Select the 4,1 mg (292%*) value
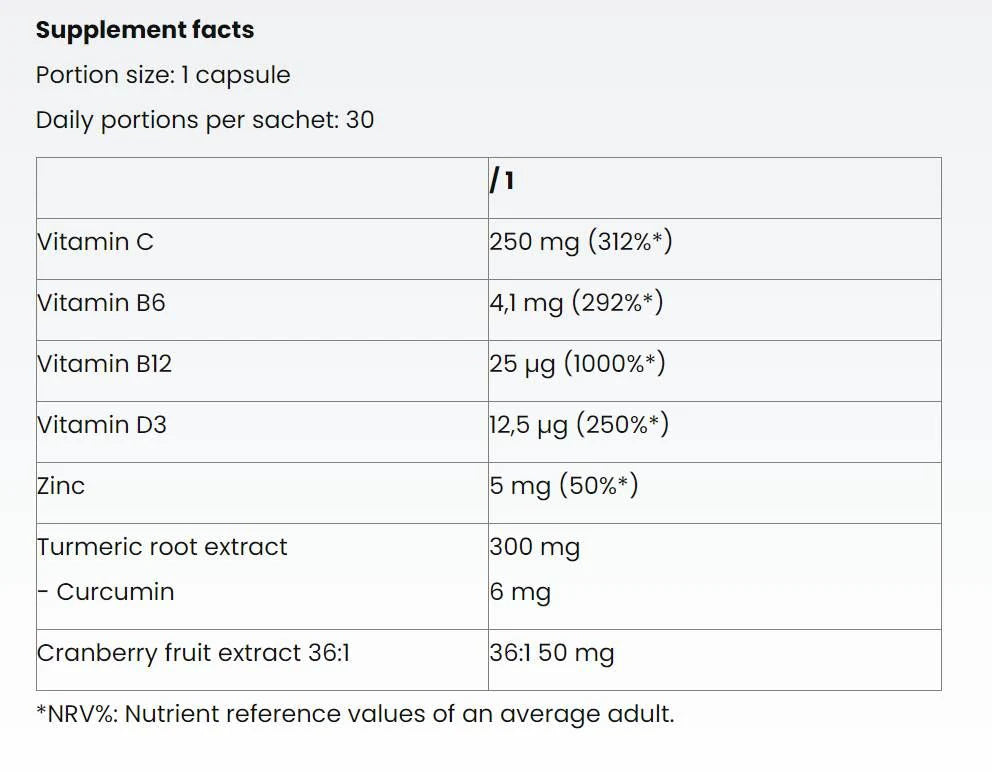Screen dimensions: 992x772 pos(576,303)
